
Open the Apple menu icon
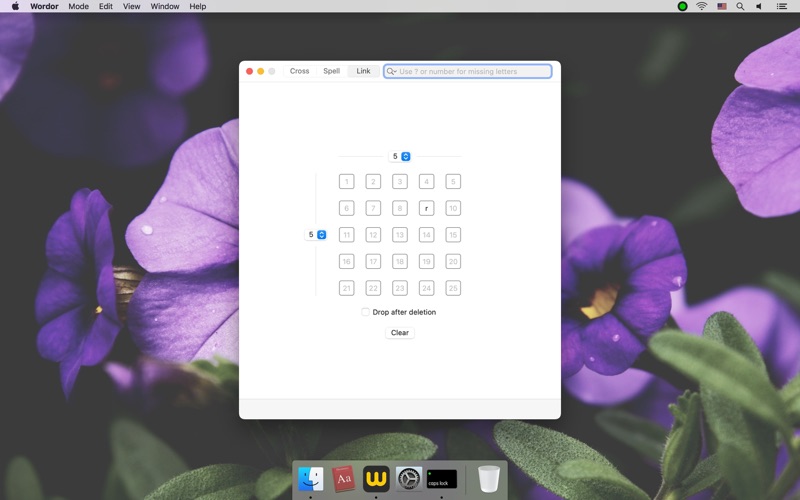[x=15, y=6]
